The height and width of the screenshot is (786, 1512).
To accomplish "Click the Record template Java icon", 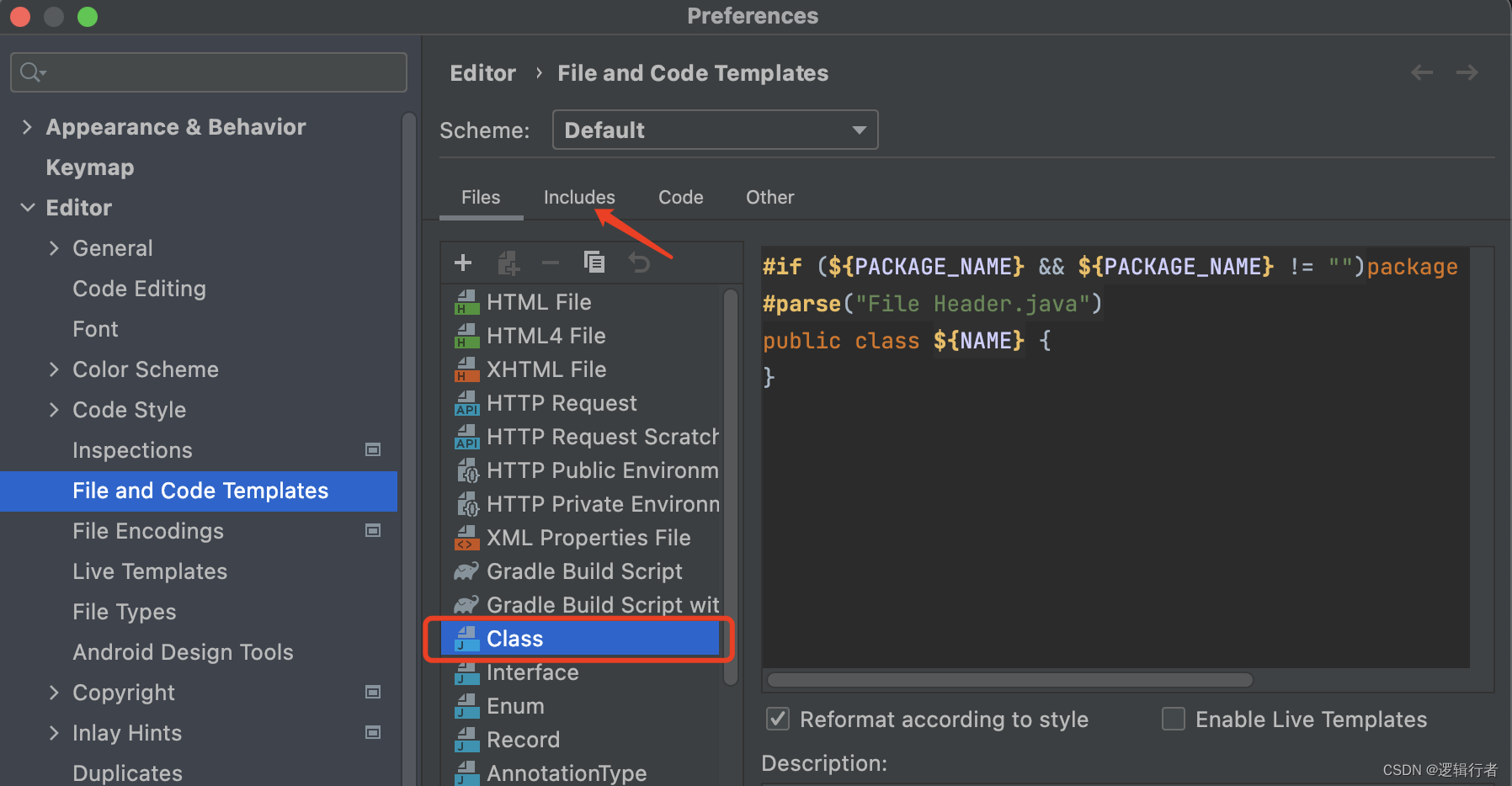I will (x=466, y=740).
